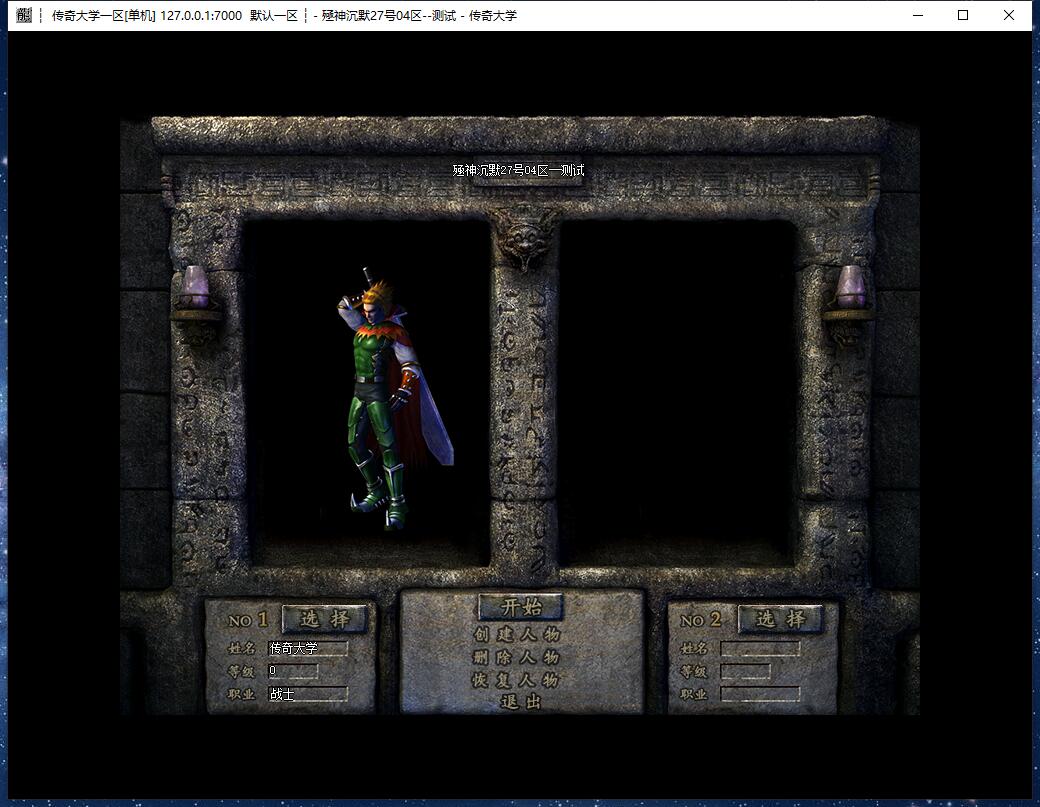The height and width of the screenshot is (807, 1040).
Task: Click 恢复人物 to restore a character
Action: tap(516, 680)
